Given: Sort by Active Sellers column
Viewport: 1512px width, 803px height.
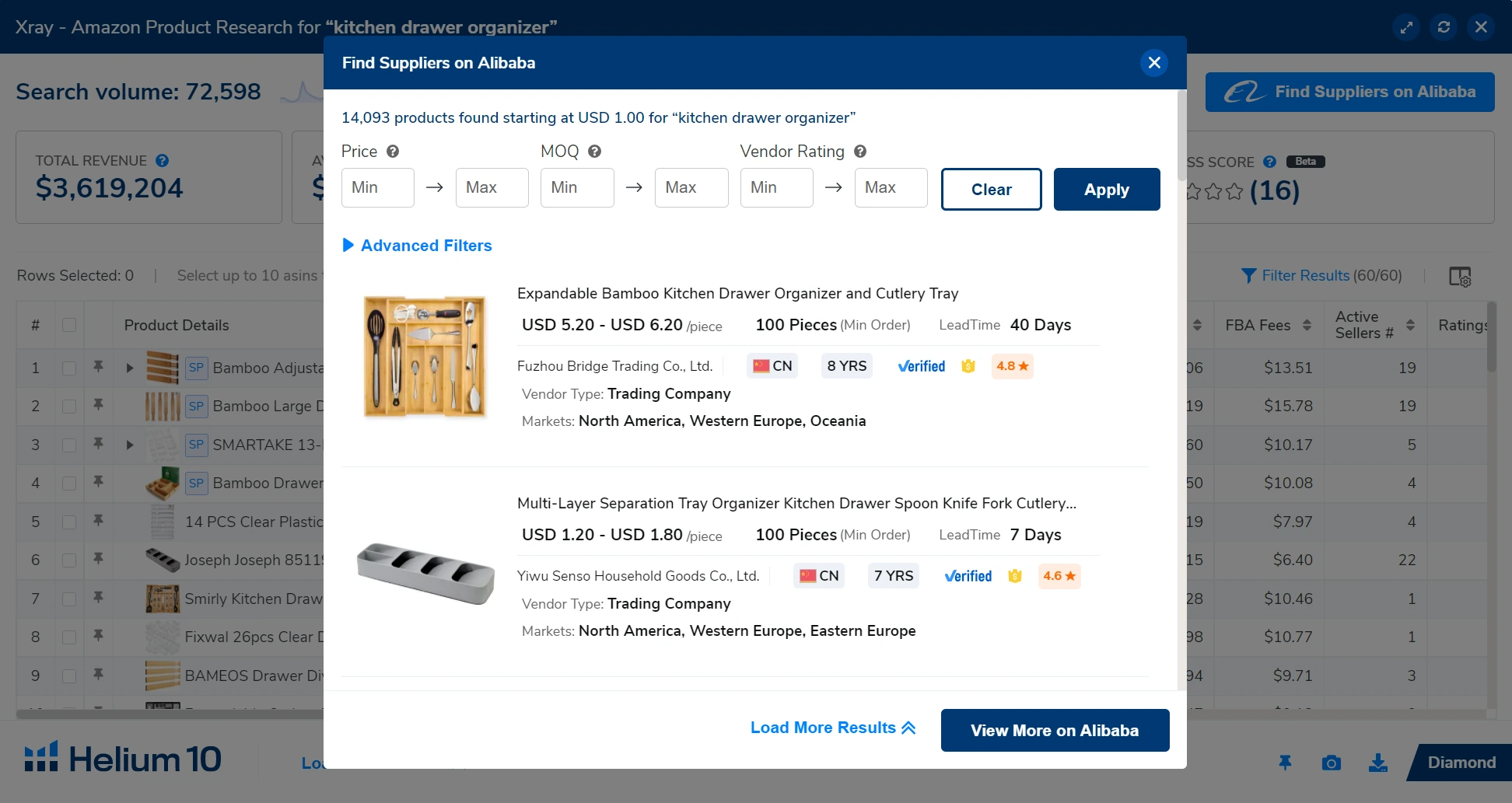Looking at the screenshot, I should point(1410,325).
